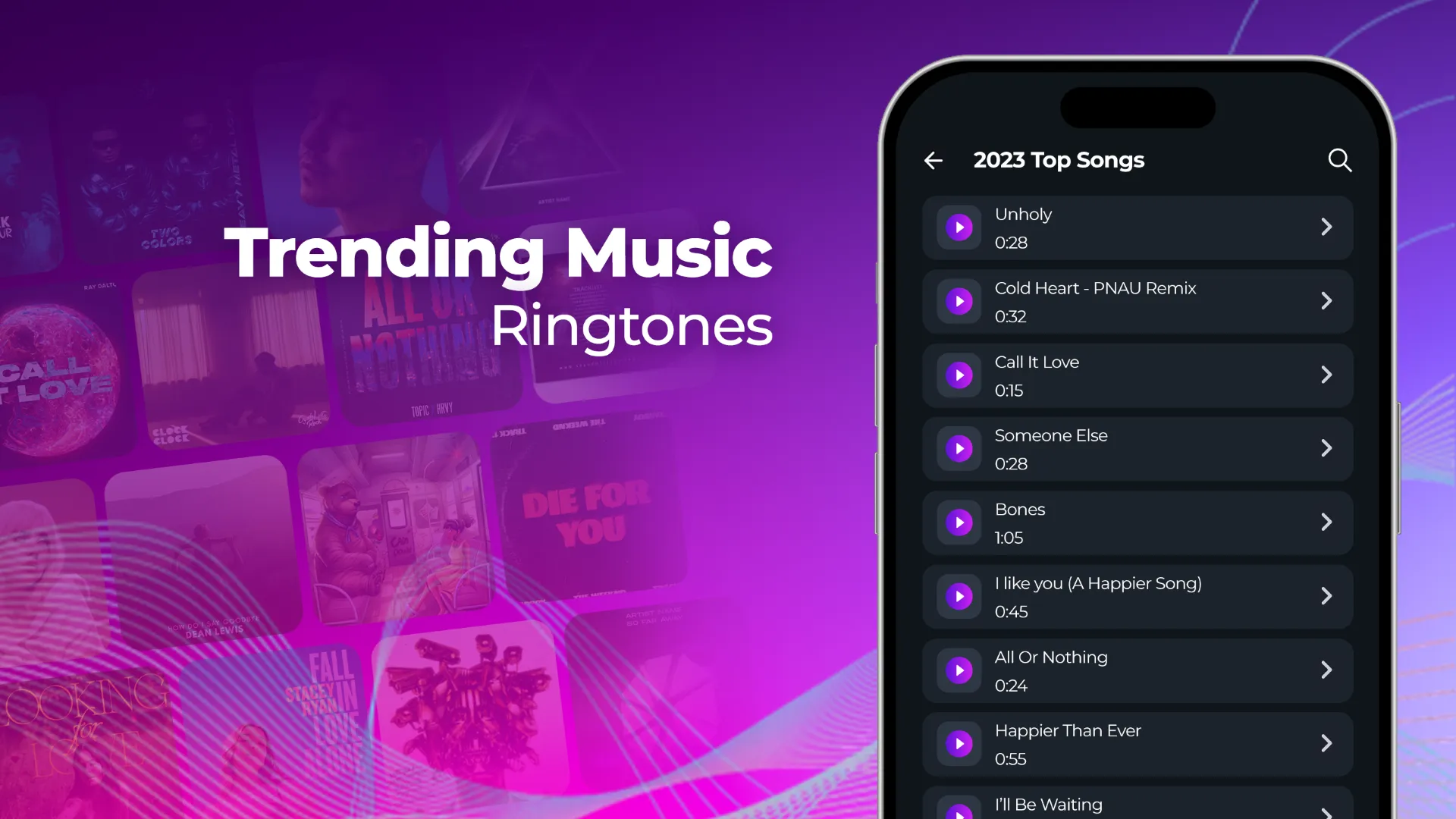Toggle the Call It Love playback
Screen dimensions: 1456x819
click(x=959, y=374)
